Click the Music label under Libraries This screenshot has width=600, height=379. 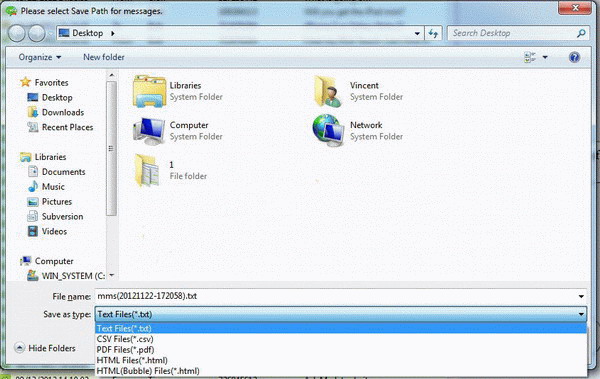pos(53,187)
